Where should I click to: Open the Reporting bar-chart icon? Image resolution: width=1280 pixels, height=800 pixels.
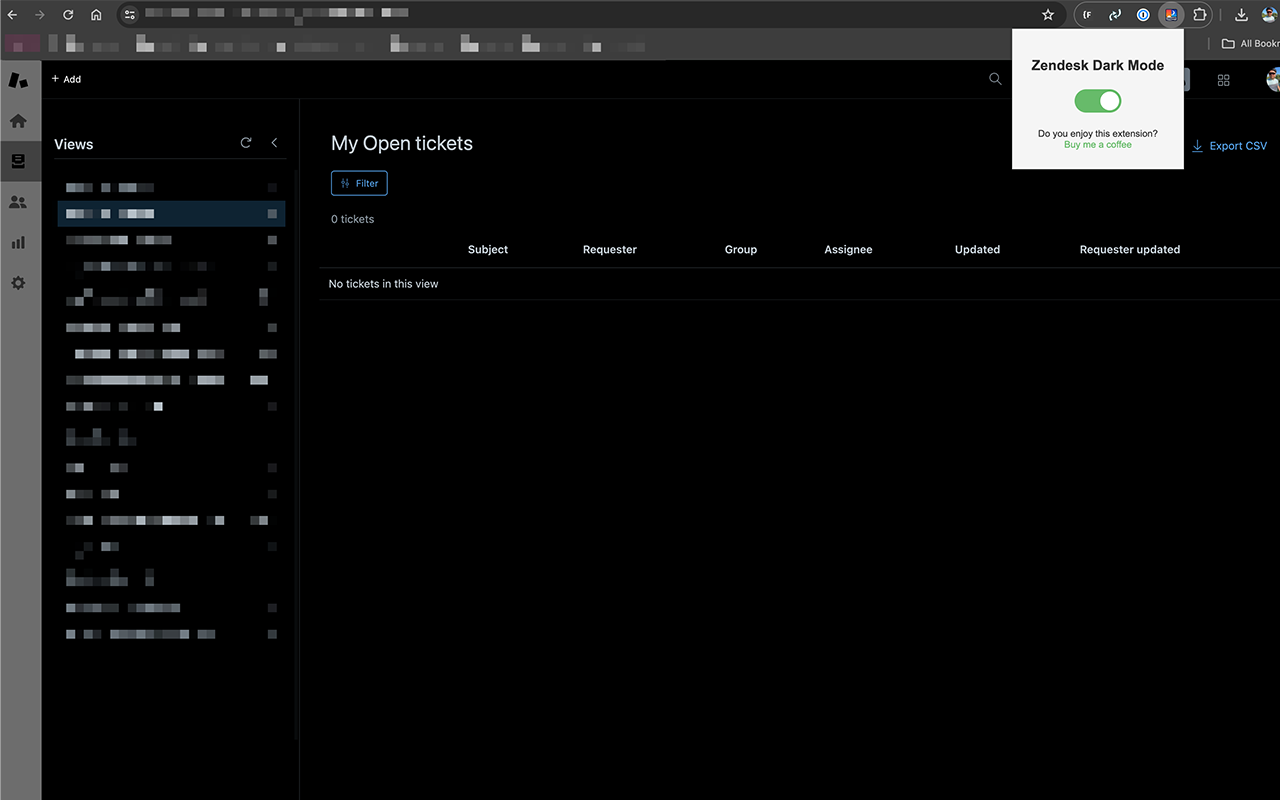tap(18, 242)
